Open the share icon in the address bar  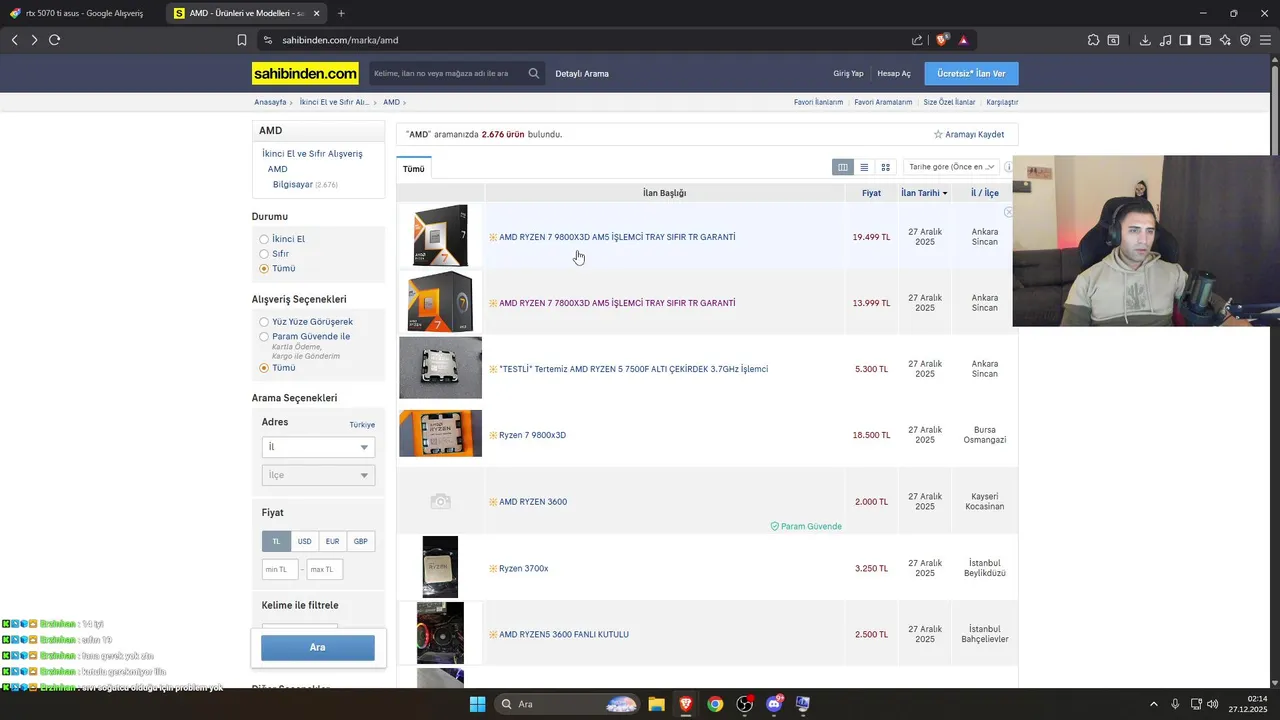[917, 40]
